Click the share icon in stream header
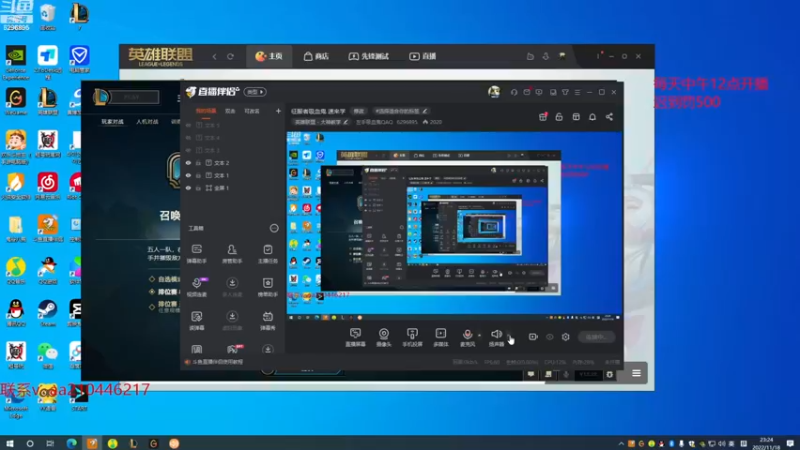 click(x=609, y=117)
